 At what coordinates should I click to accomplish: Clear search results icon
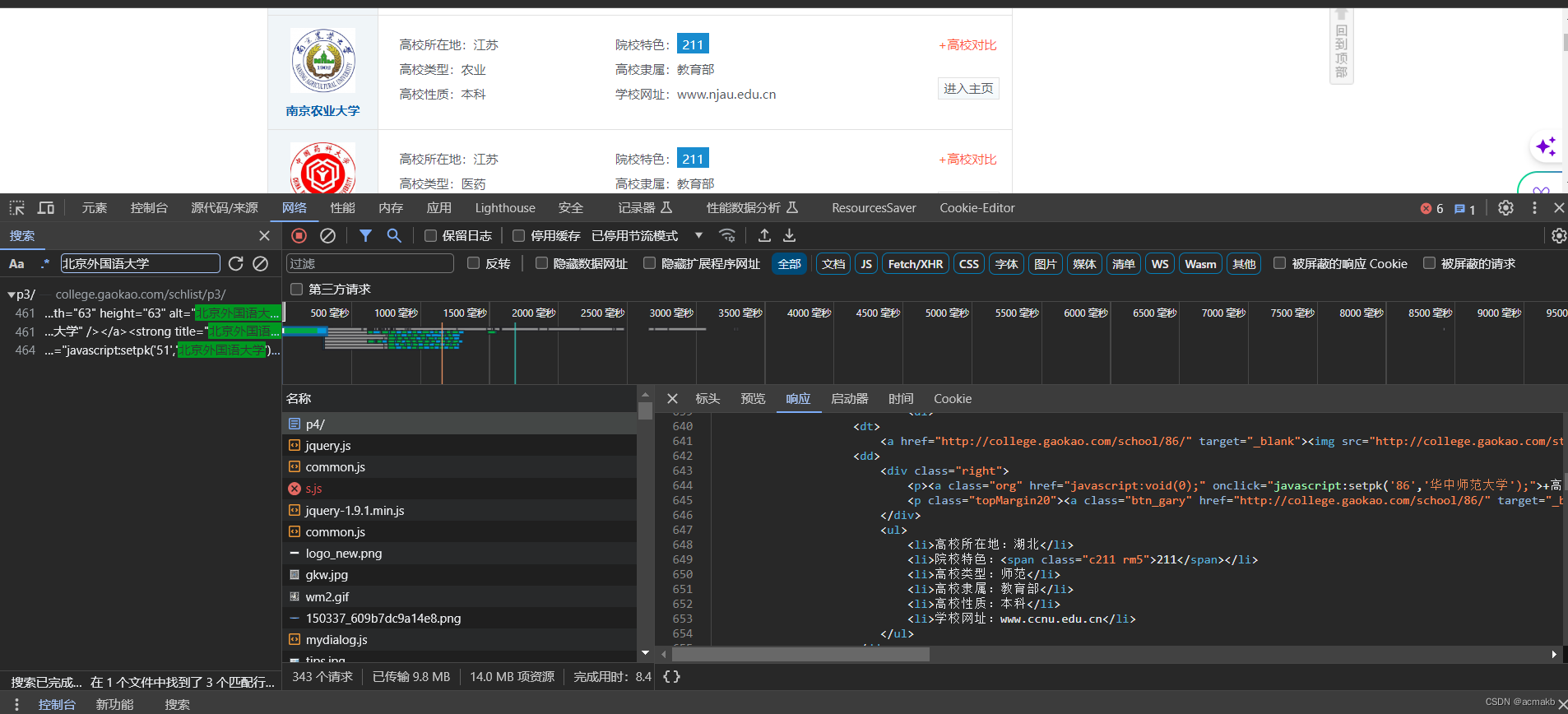pyautogui.click(x=261, y=263)
